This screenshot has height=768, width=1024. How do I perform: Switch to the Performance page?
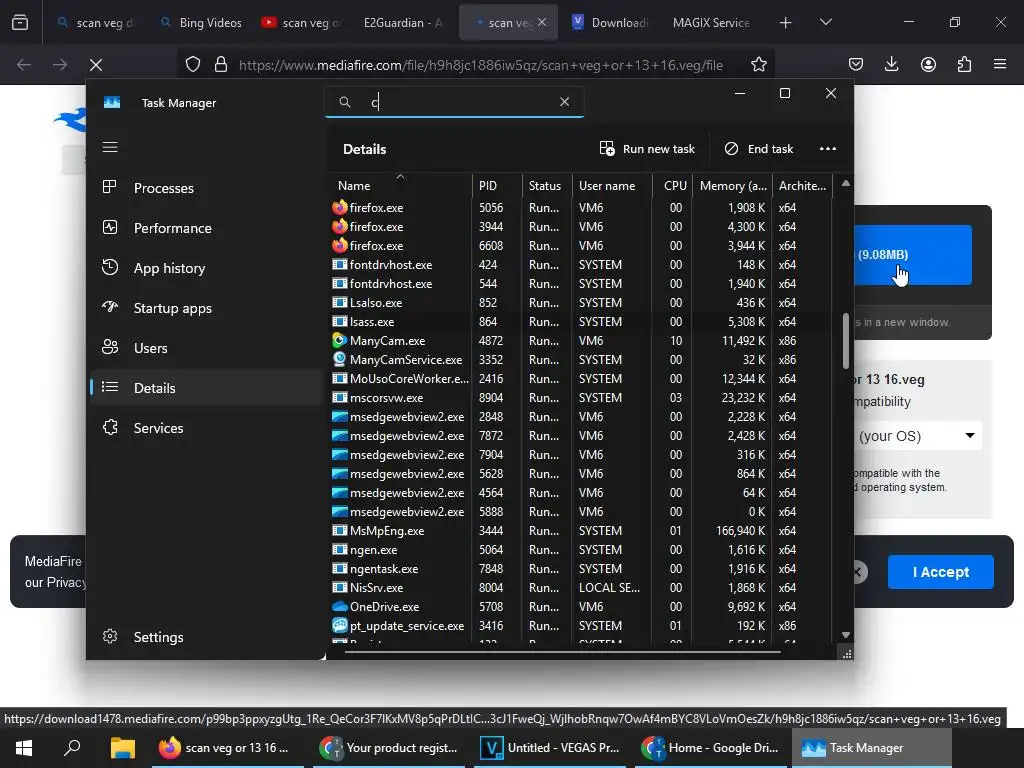[x=206, y=228]
